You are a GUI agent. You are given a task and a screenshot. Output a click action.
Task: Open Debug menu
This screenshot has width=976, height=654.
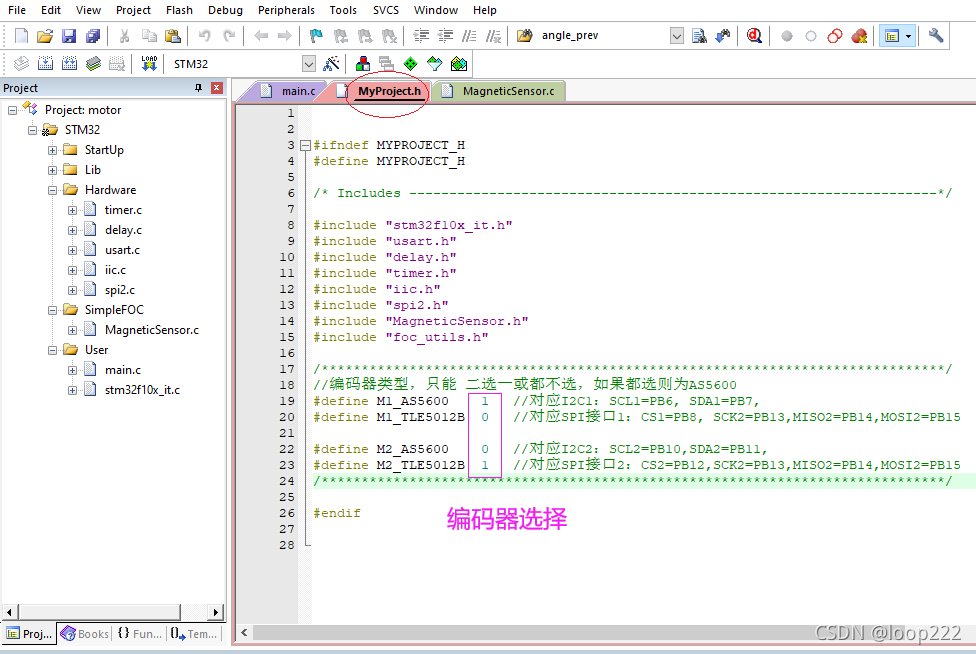(x=225, y=10)
